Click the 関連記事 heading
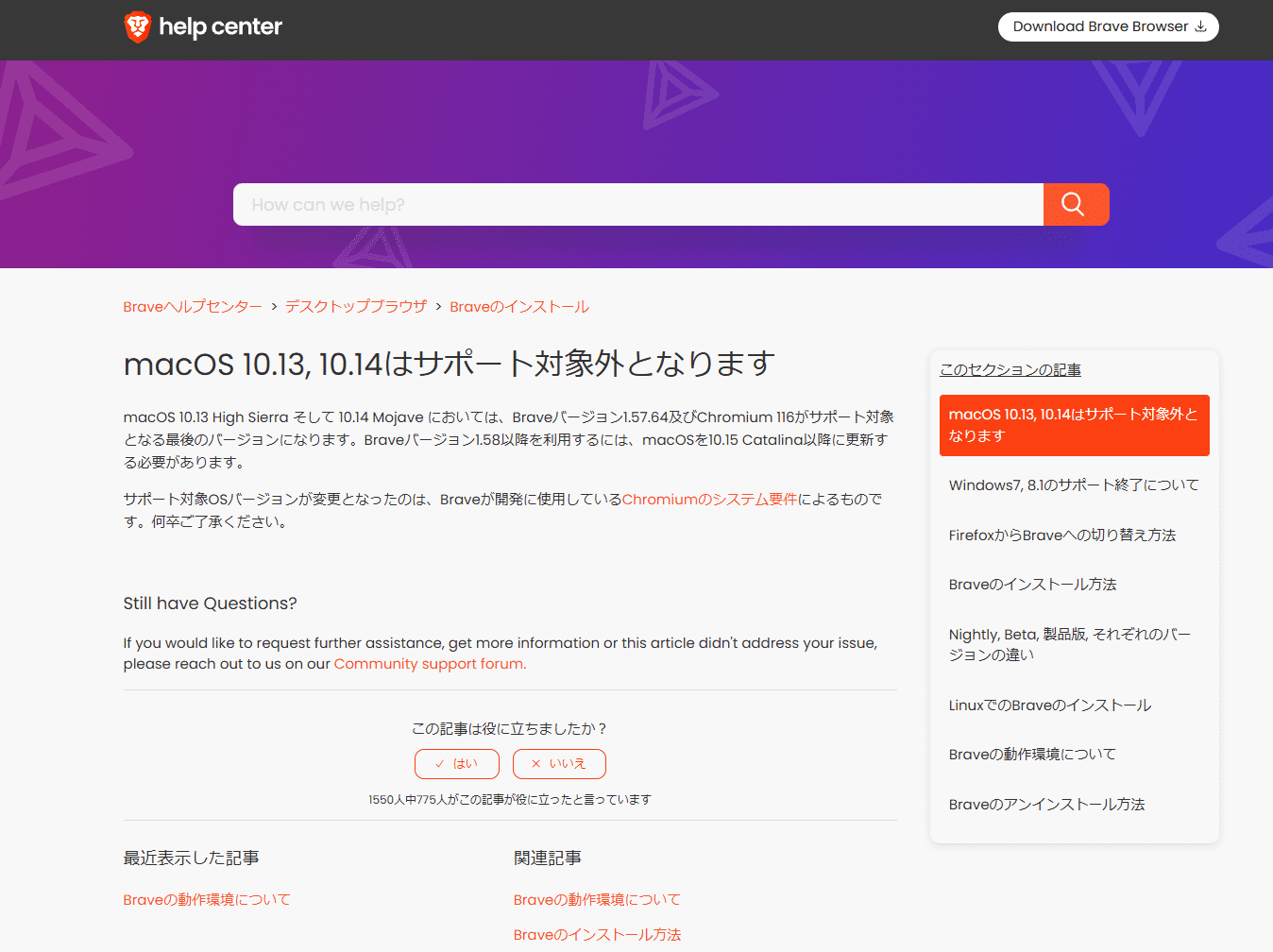This screenshot has height=952, width=1273. 548,858
